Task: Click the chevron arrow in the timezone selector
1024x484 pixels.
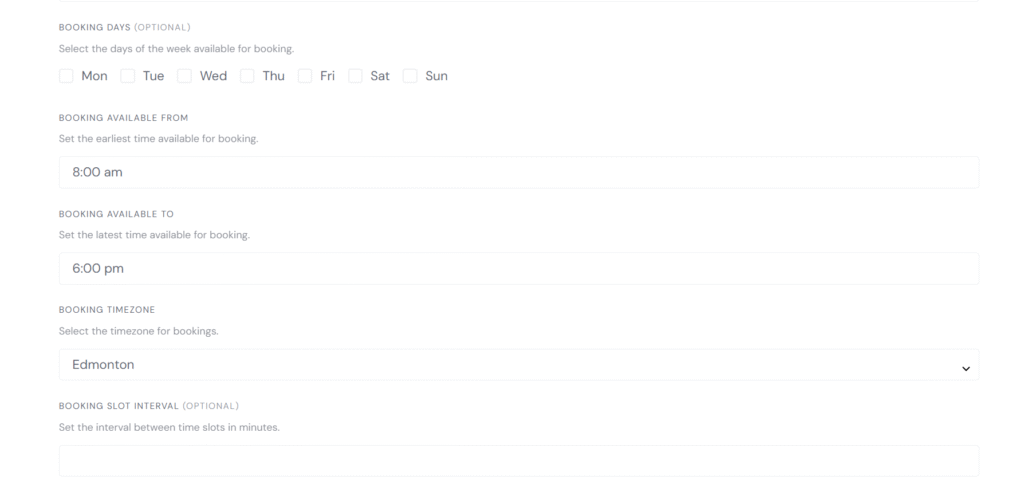Action: point(965,368)
